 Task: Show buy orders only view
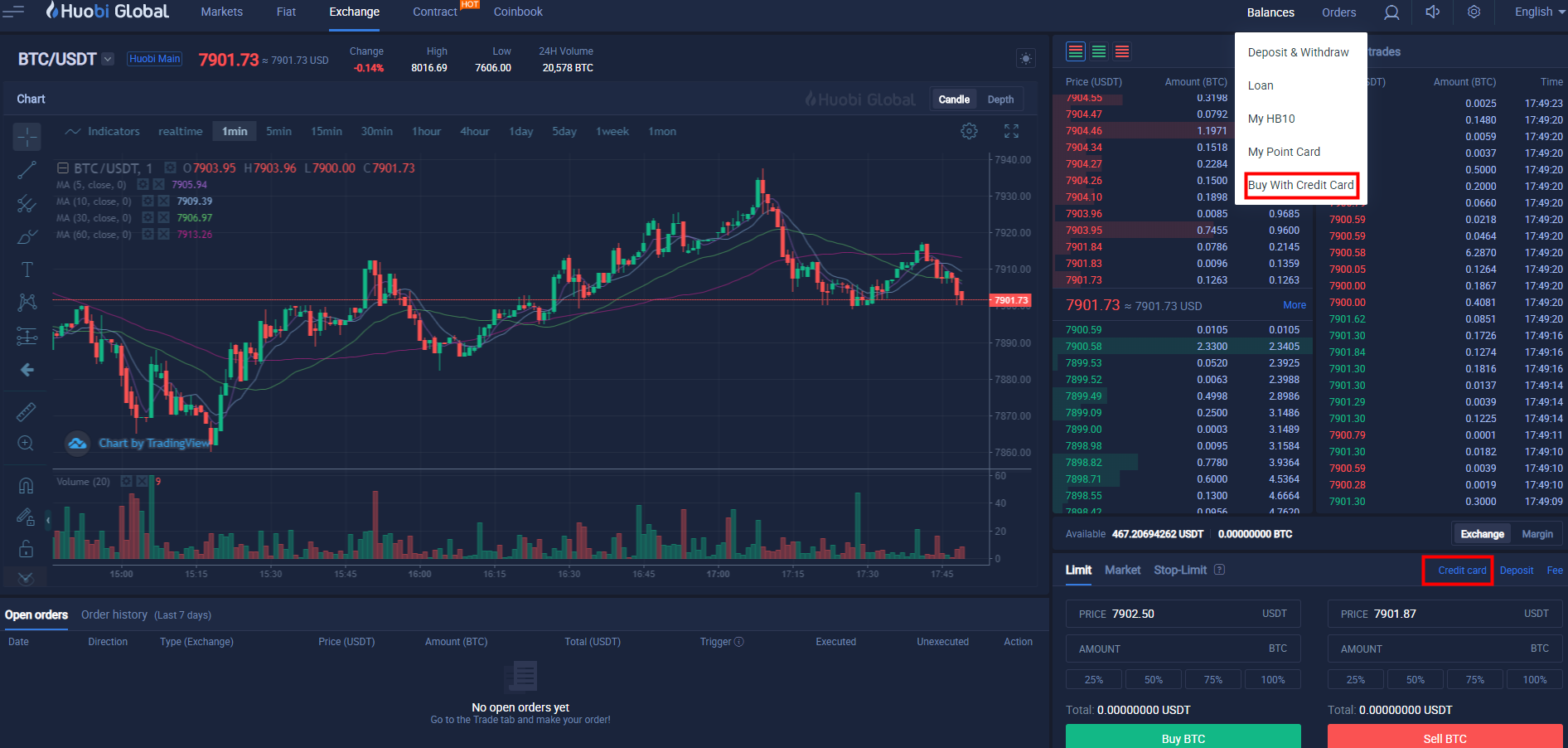pyautogui.click(x=1099, y=51)
